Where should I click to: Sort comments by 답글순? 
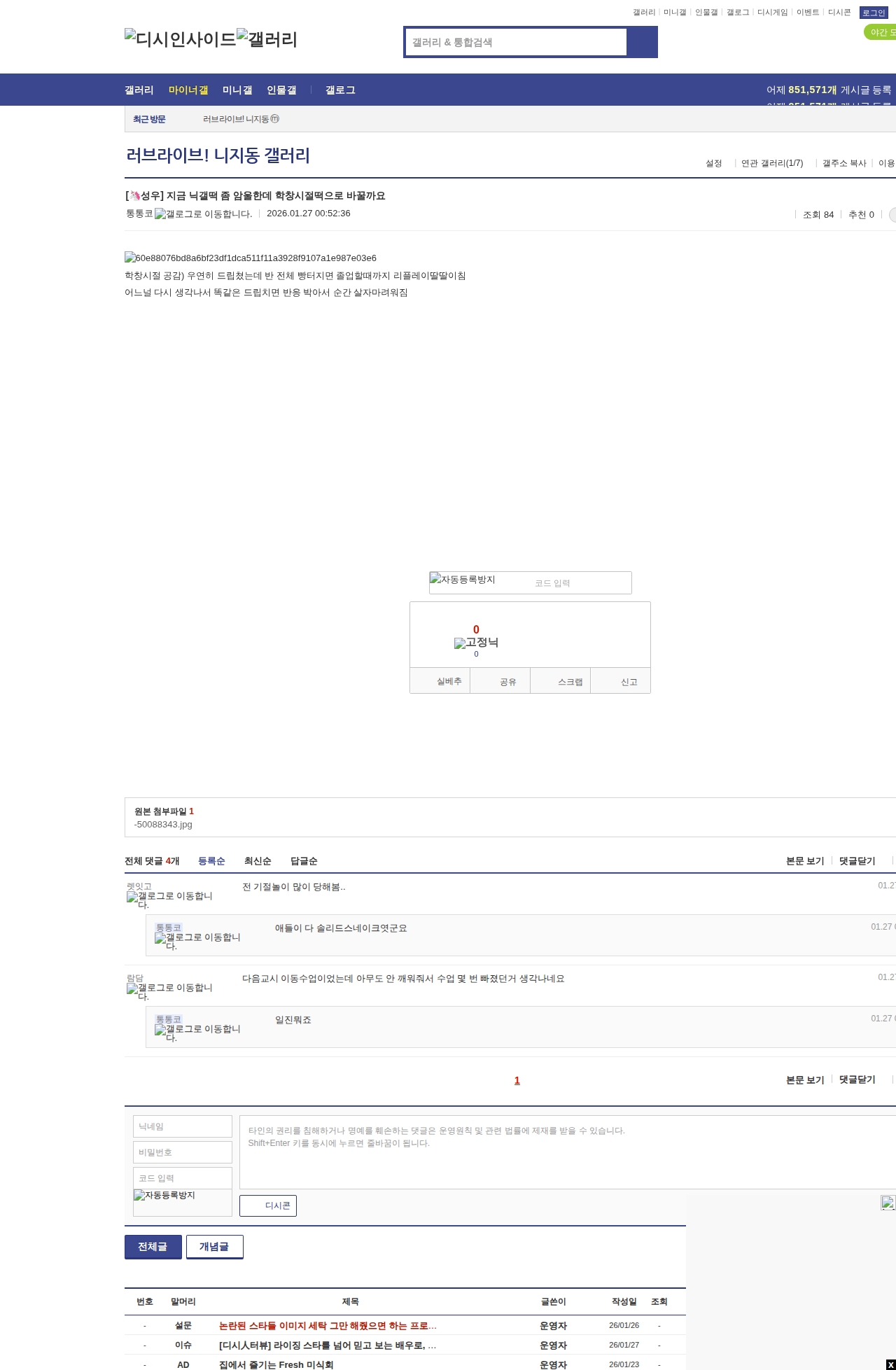[304, 861]
